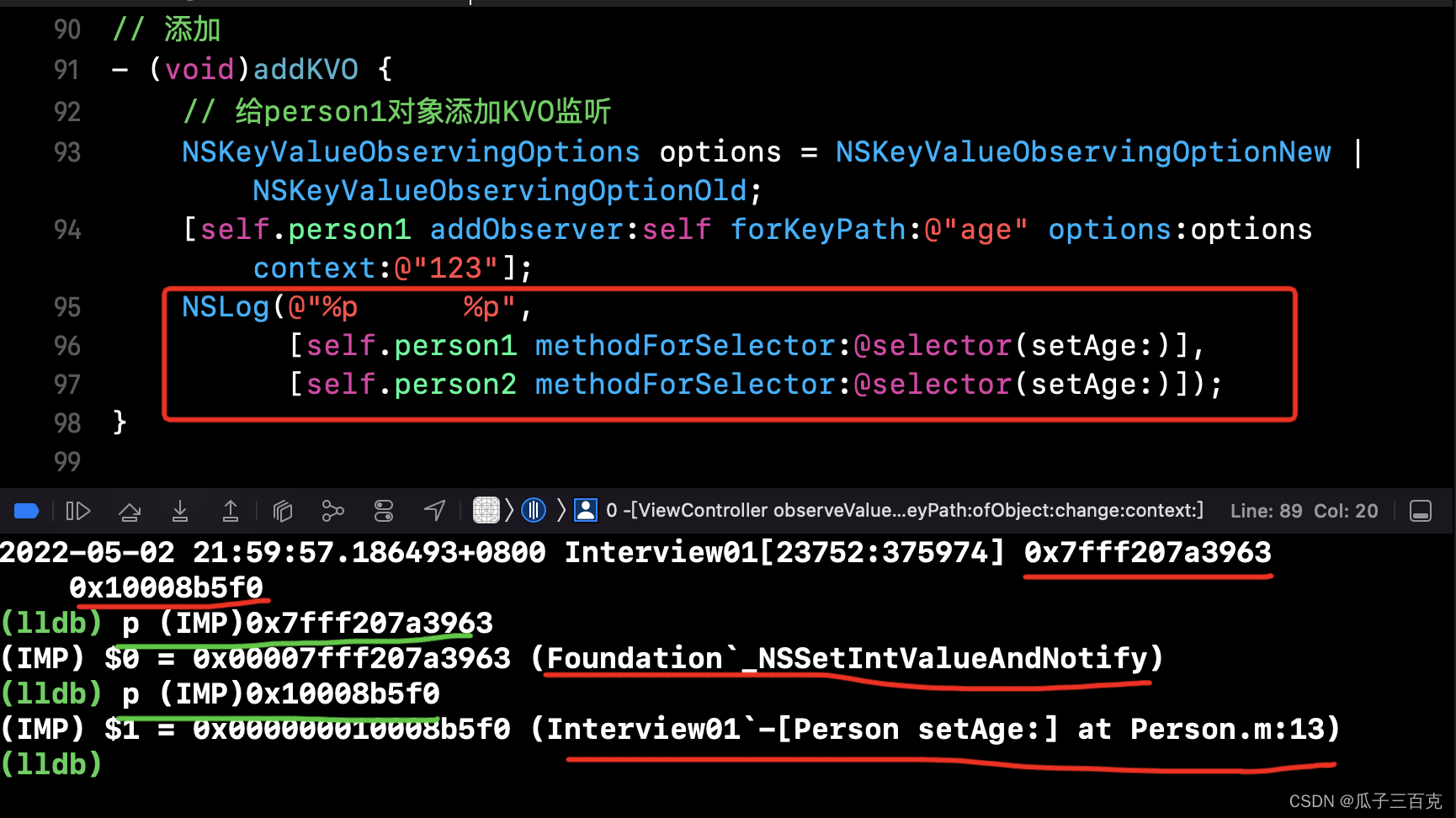Viewport: 1456px width, 818px height.
Task: Open the Debug View Hierarchy tool
Action: coord(283,511)
